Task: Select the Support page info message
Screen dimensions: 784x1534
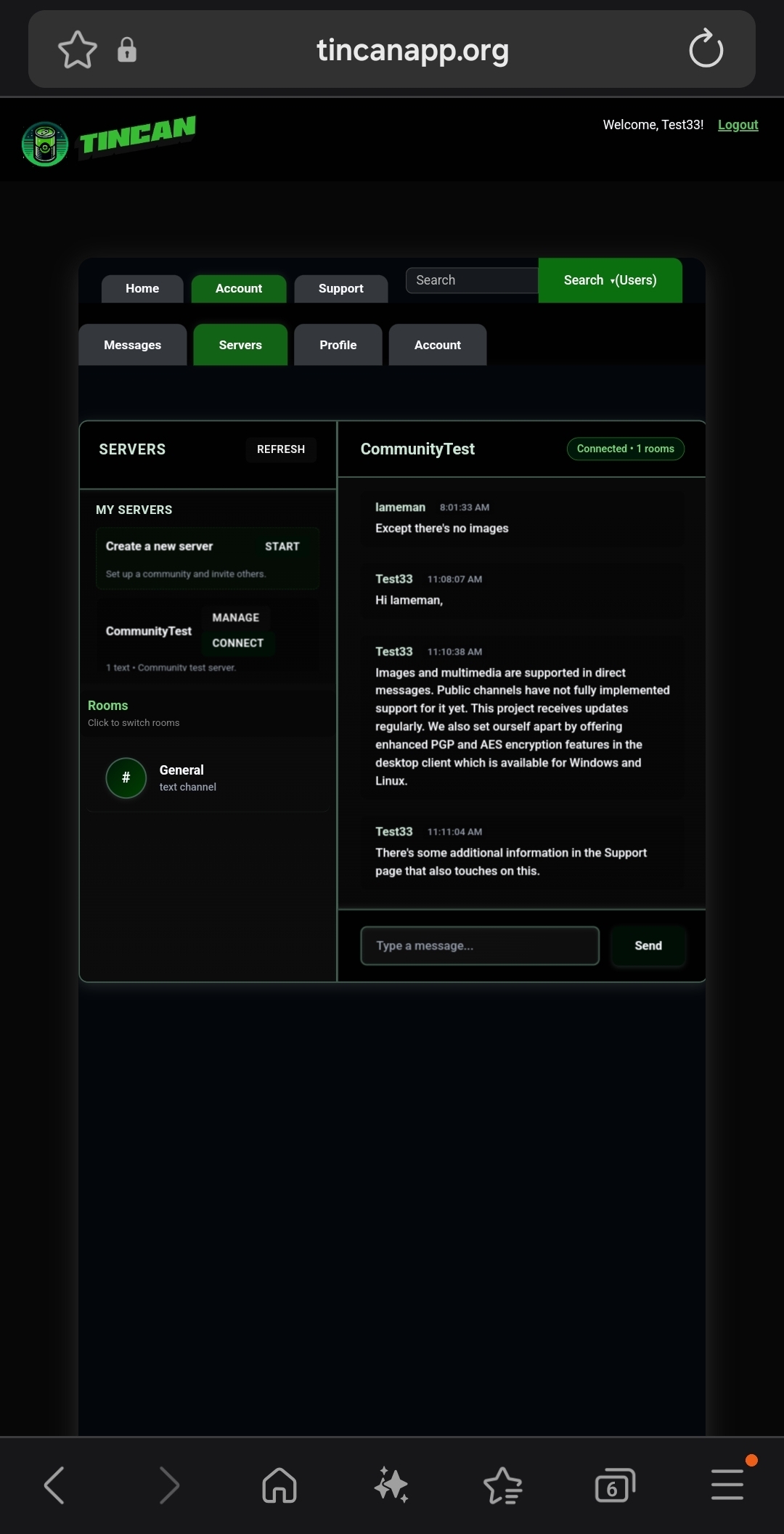Action: tap(511, 862)
